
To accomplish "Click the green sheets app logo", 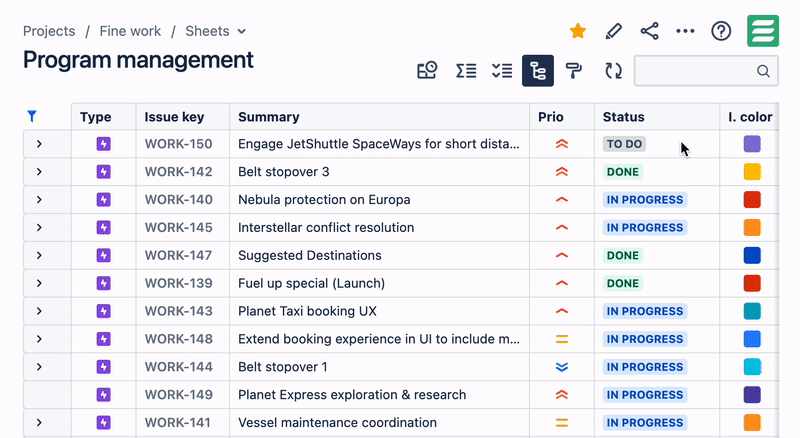I will [763, 31].
